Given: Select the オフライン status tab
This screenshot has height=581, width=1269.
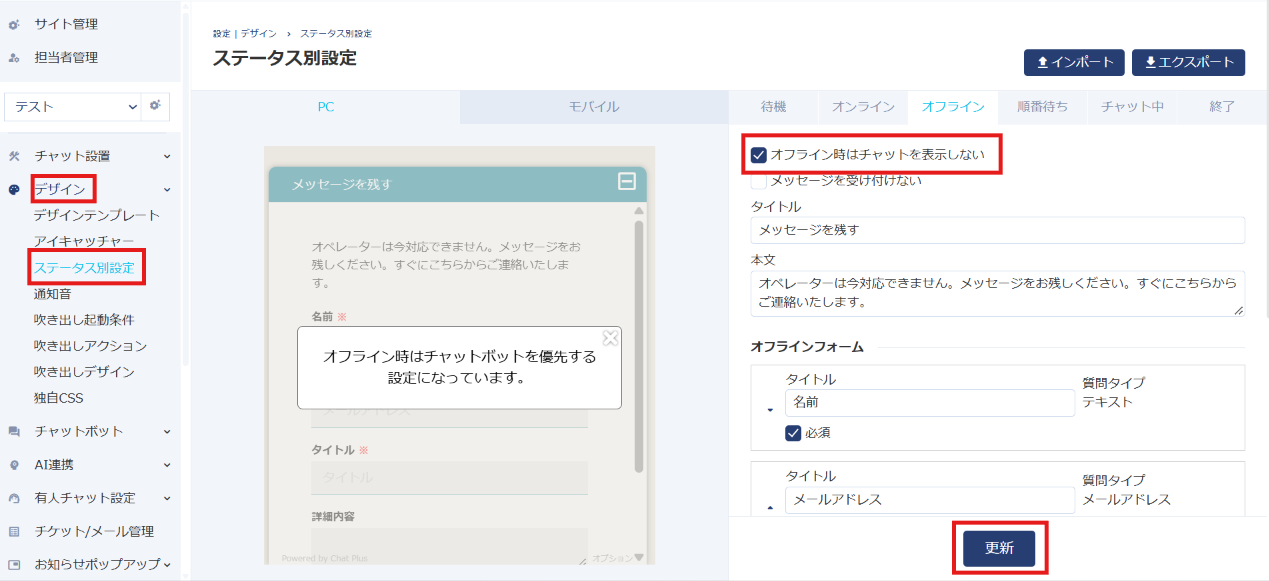Looking at the screenshot, I should tap(953, 107).
